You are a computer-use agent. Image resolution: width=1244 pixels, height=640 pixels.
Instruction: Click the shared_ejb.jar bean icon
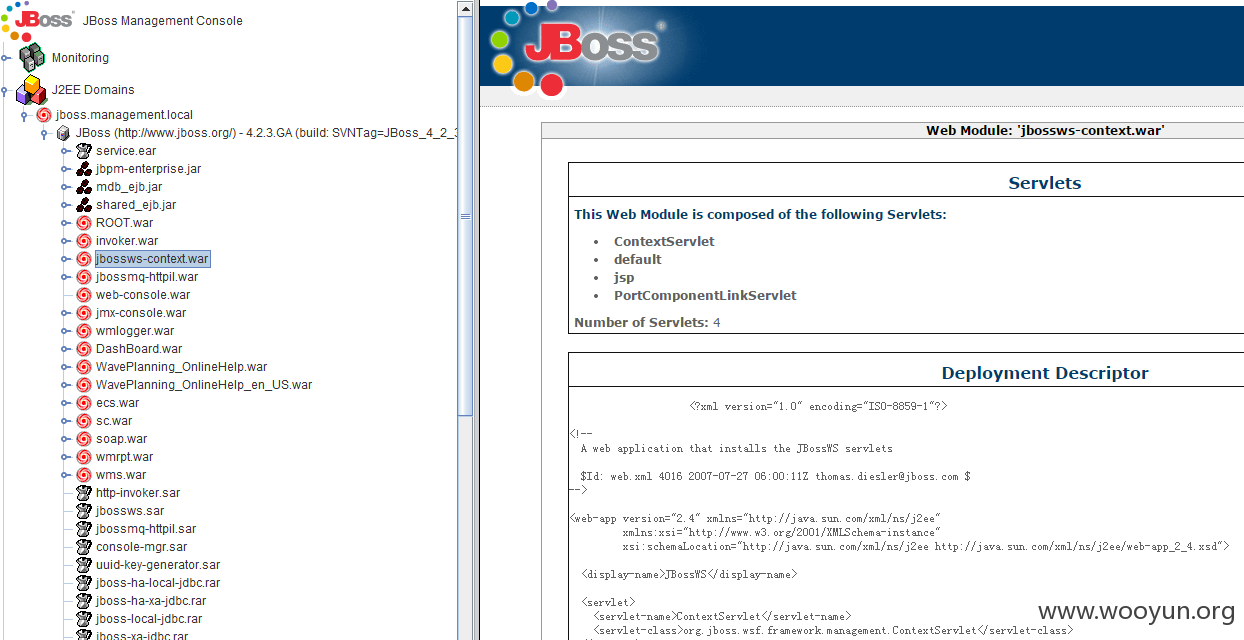coord(84,205)
